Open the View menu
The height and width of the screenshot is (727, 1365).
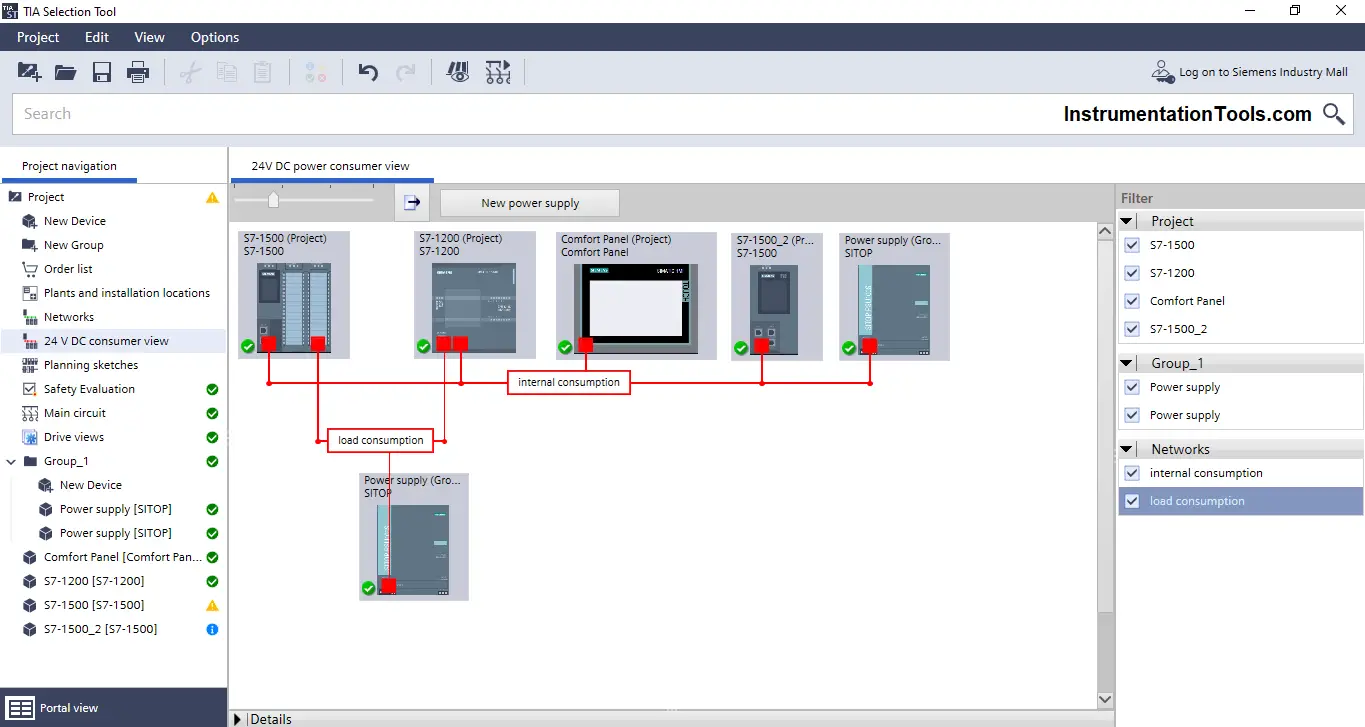click(x=149, y=37)
